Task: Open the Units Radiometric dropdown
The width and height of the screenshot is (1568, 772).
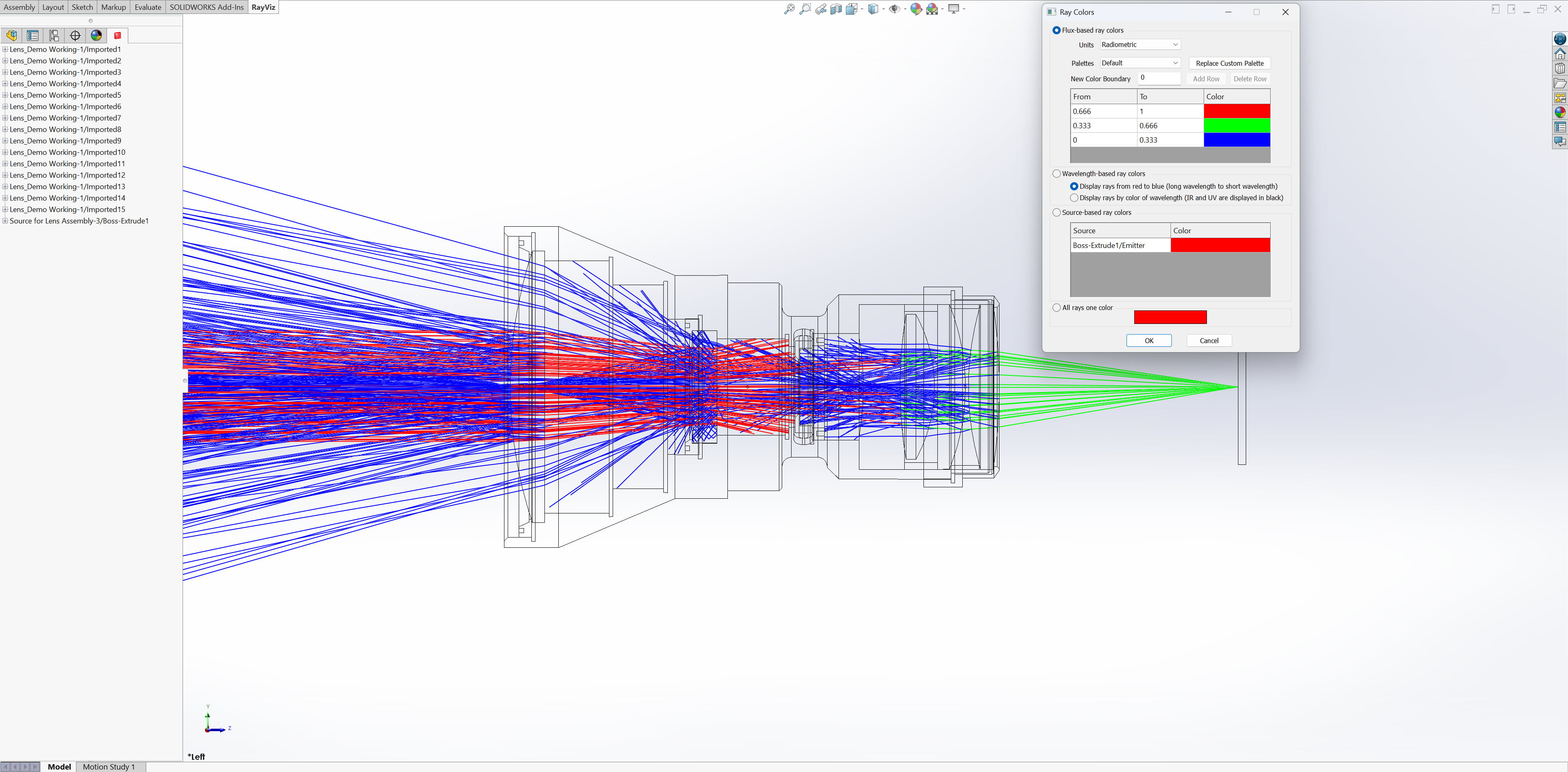Action: 1140,45
